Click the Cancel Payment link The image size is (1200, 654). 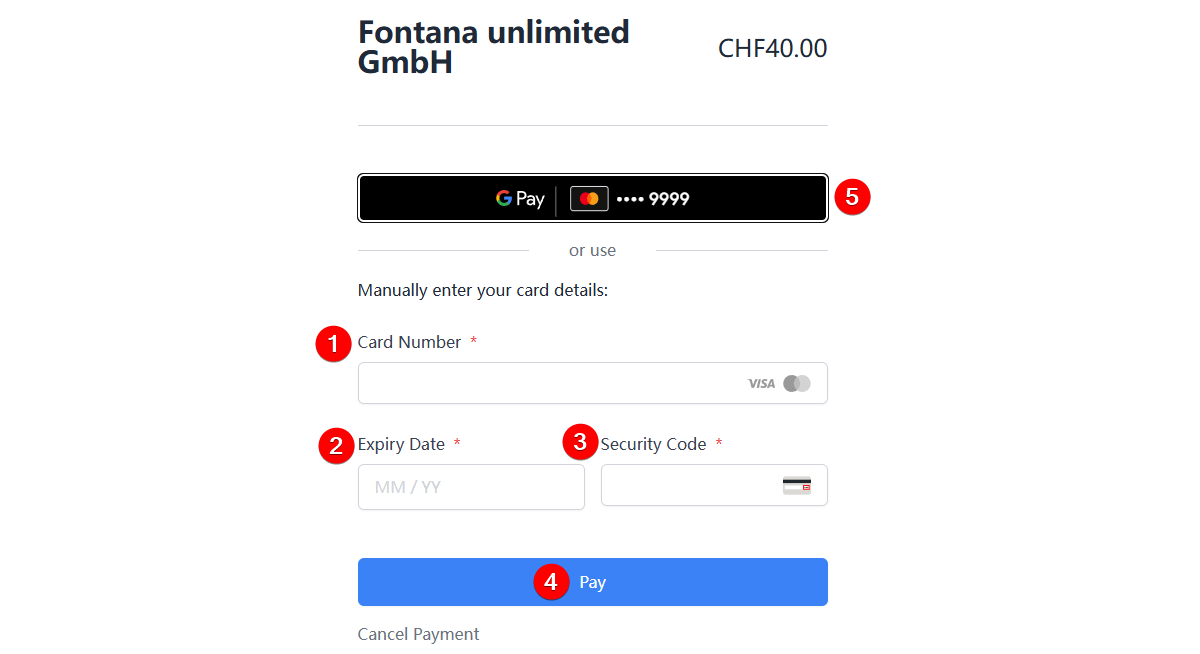click(x=418, y=634)
